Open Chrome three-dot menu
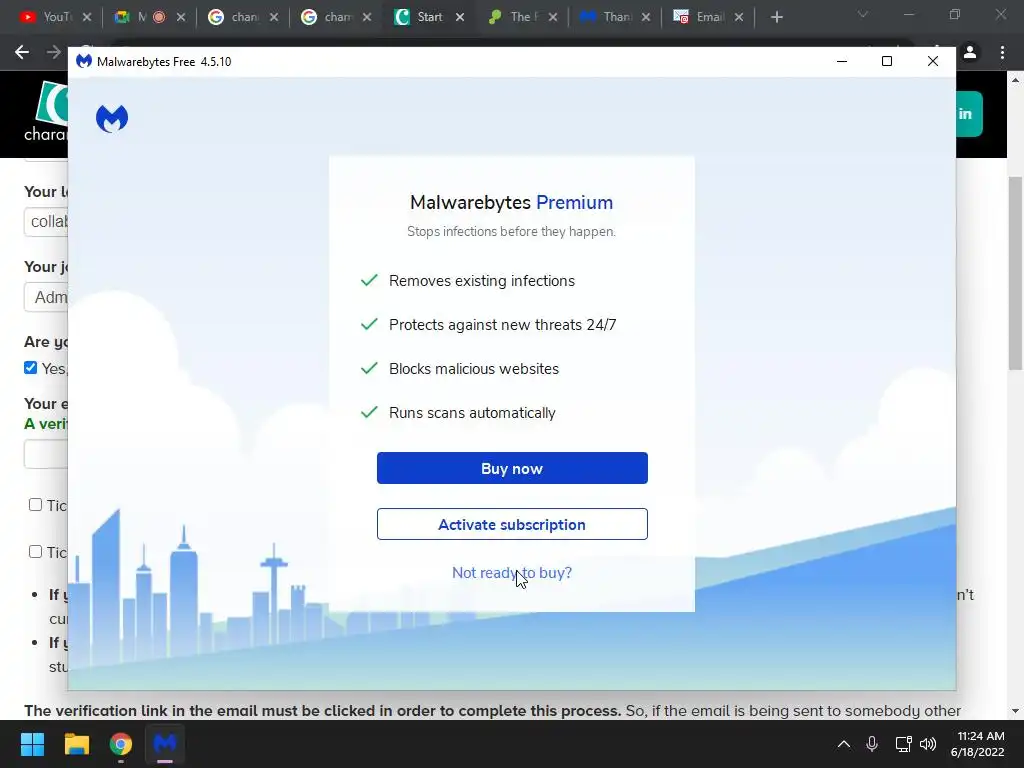Screen dimensions: 1024x768 1002,52
